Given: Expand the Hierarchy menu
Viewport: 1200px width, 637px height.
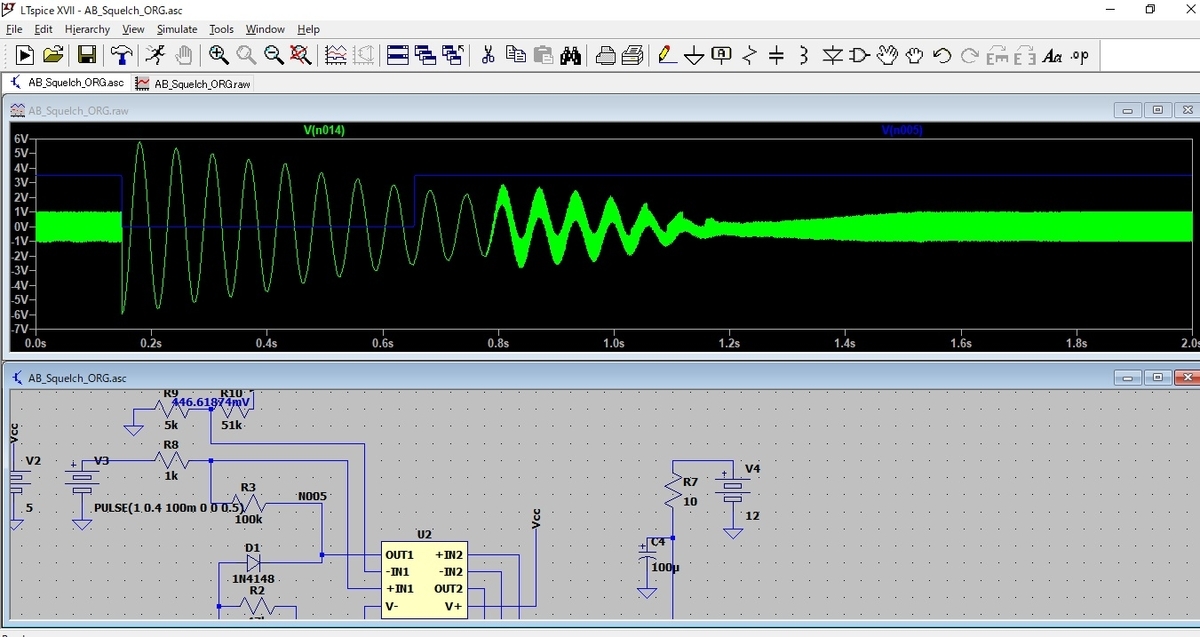Looking at the screenshot, I should [x=87, y=29].
